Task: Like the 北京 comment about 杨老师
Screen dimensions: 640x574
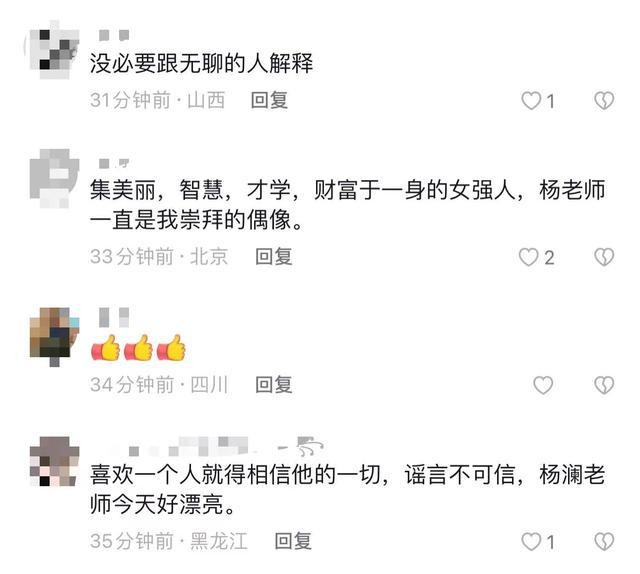Action: pos(529,257)
